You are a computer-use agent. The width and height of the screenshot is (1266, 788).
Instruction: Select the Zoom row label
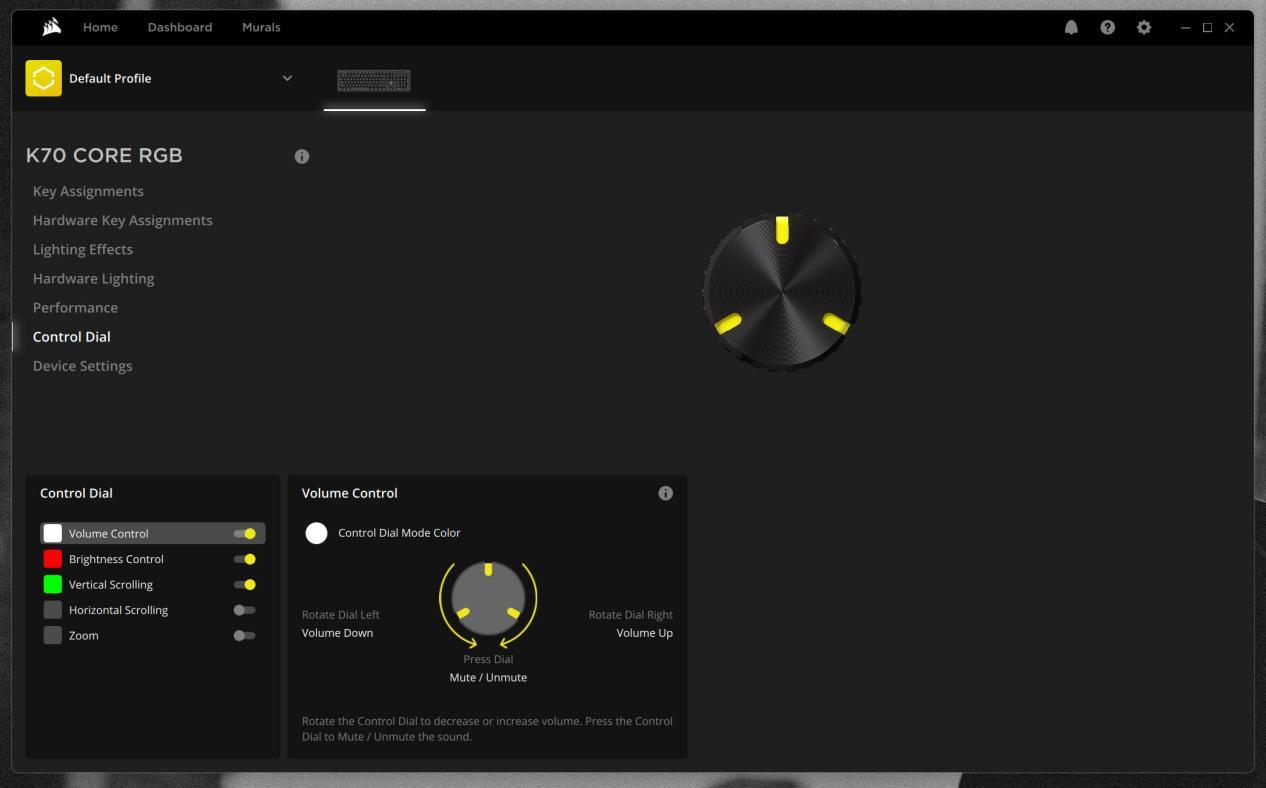point(84,635)
